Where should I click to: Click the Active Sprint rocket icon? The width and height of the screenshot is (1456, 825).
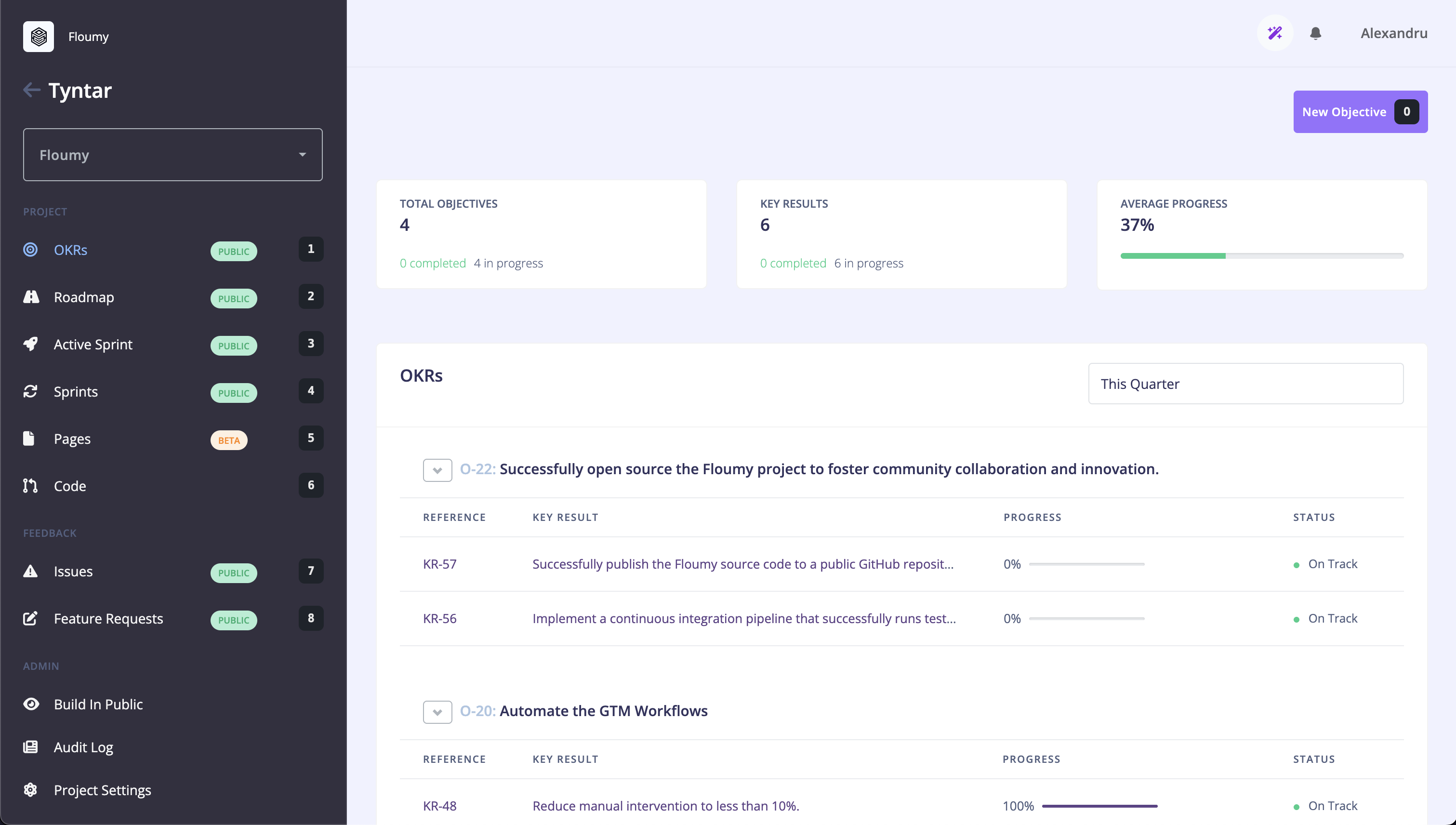(x=30, y=344)
